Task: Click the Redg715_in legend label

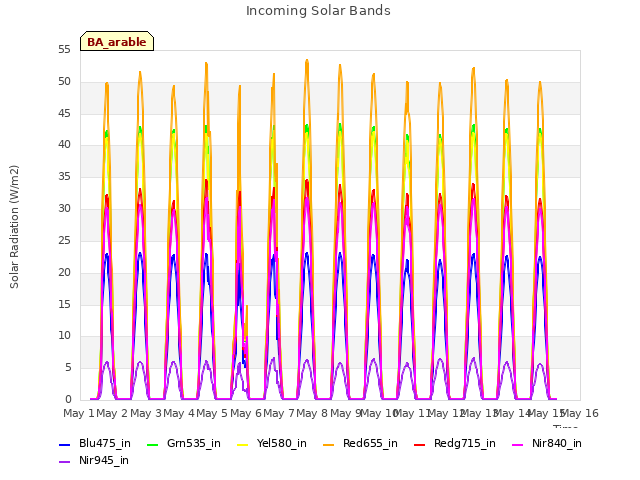Action: coord(465,443)
